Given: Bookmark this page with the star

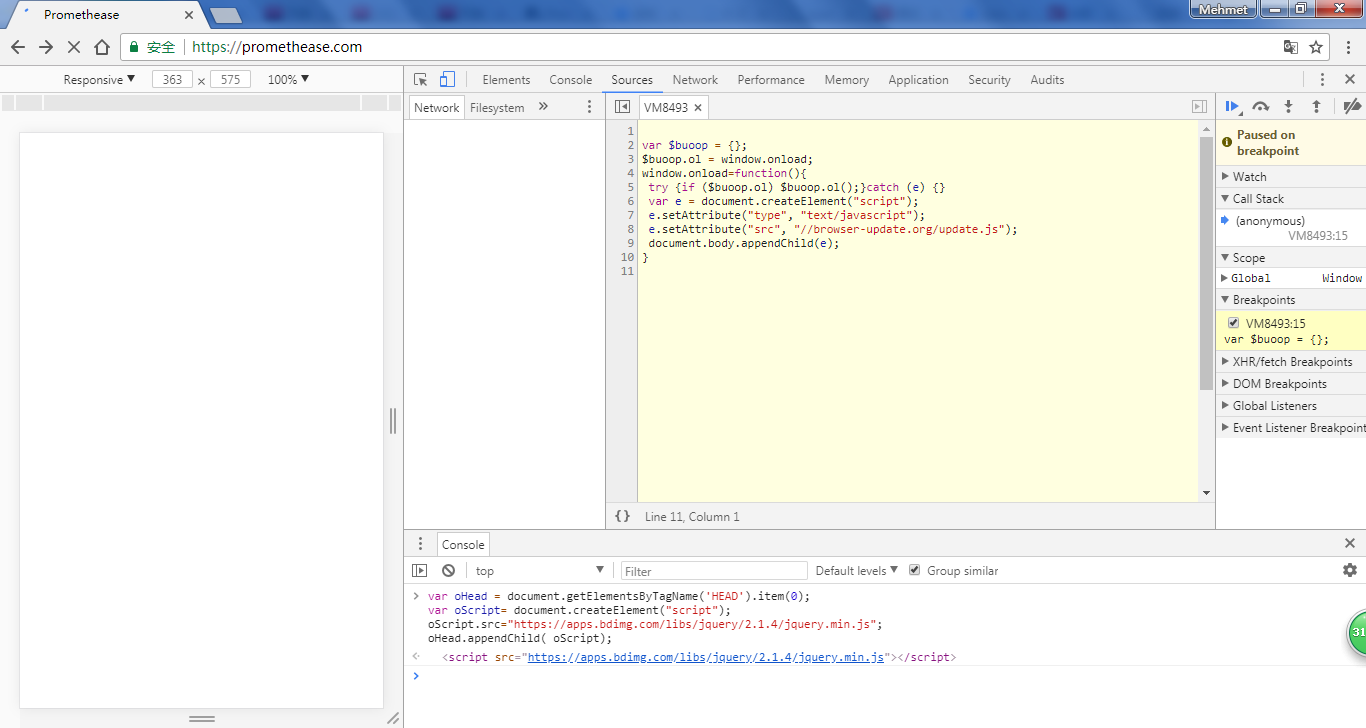Looking at the screenshot, I should coord(1316,47).
